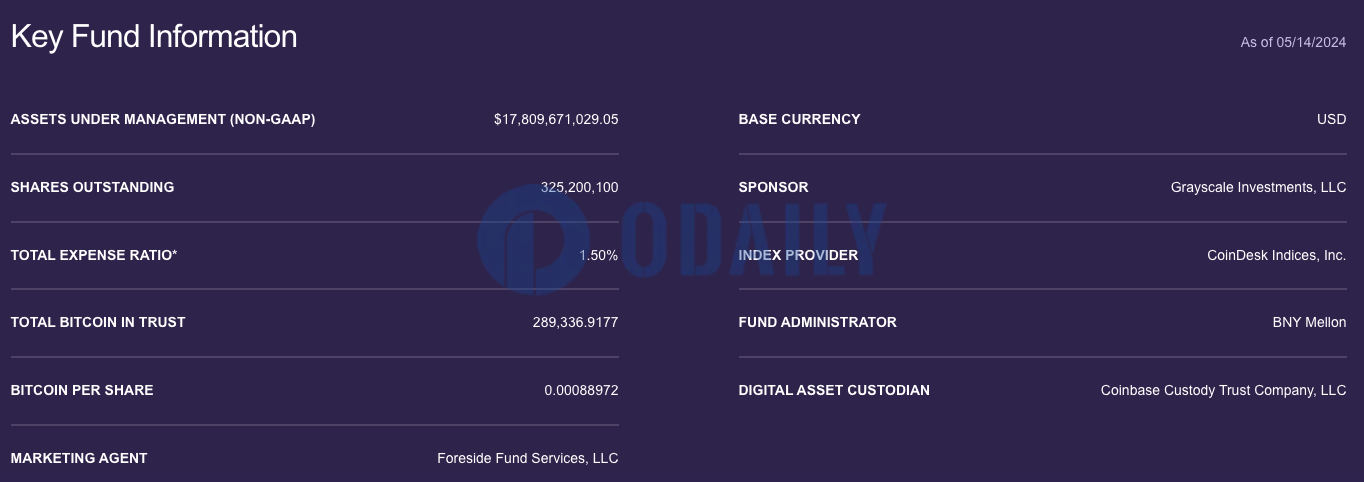Select the 0.00088972 per share value

(x=582, y=390)
